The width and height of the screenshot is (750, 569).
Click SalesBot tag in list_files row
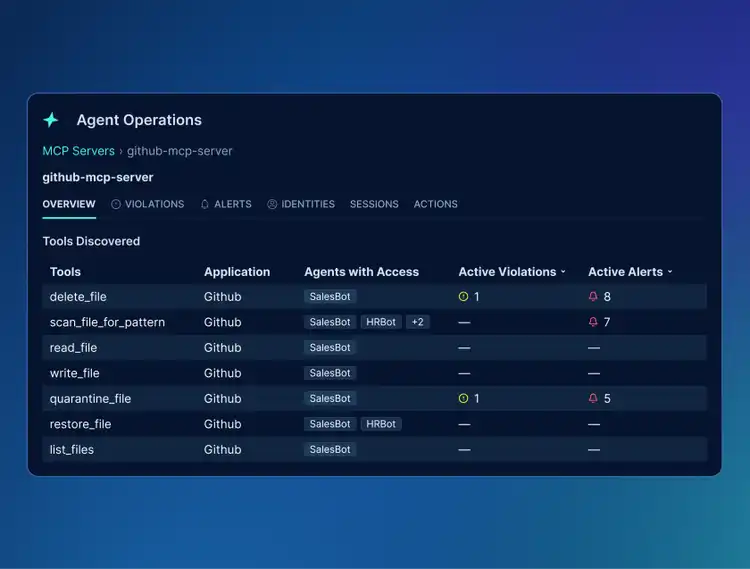coord(330,449)
